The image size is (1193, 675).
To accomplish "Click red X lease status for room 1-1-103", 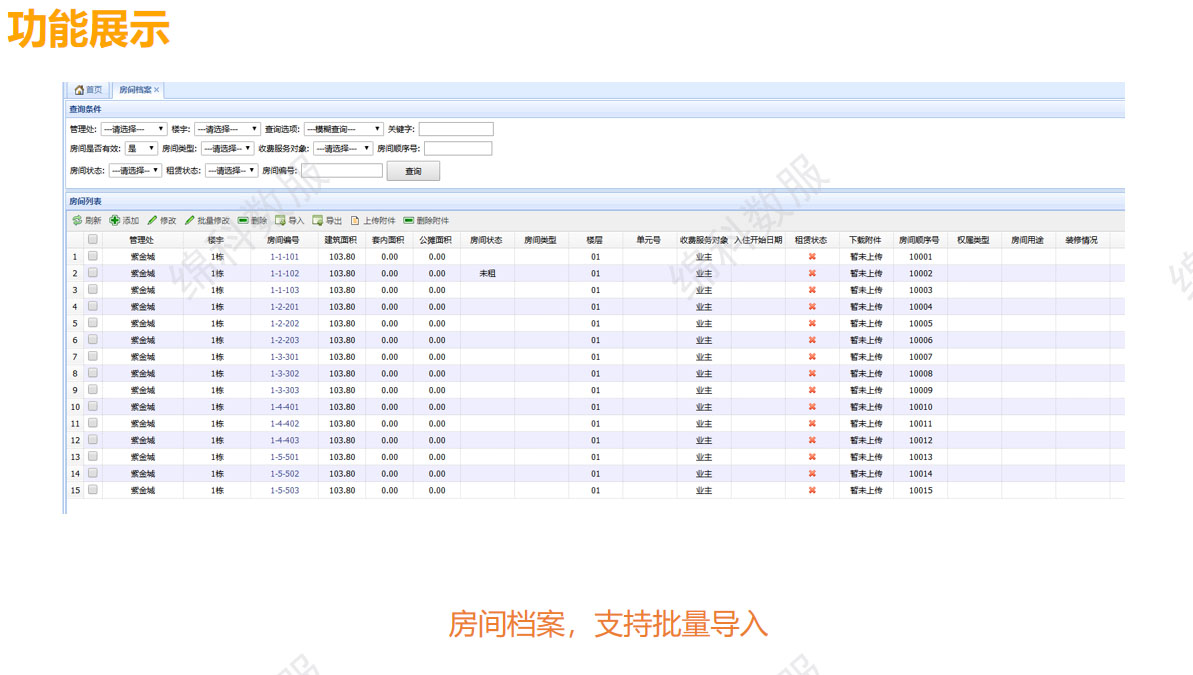I will click(812, 291).
